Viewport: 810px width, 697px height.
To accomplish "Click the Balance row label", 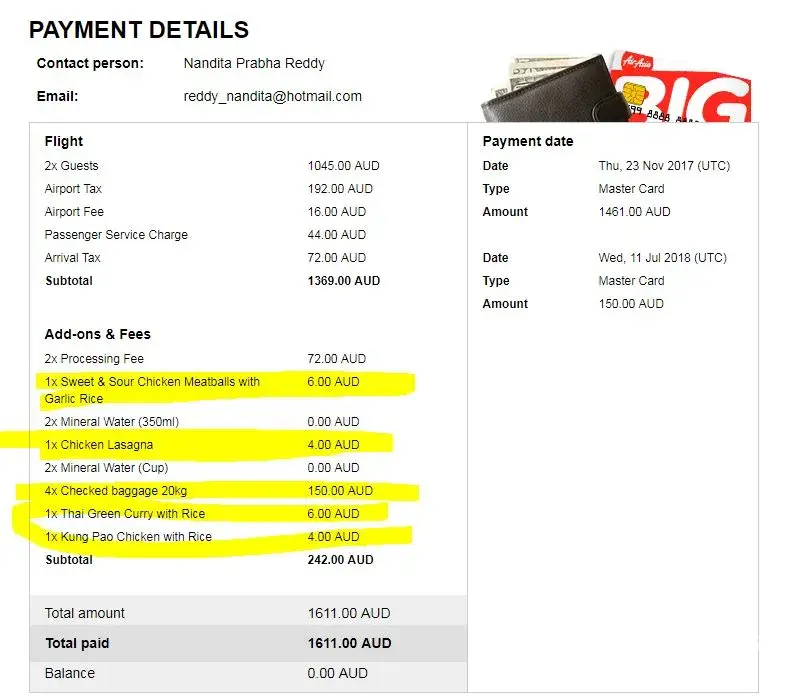I will pyautogui.click(x=70, y=673).
